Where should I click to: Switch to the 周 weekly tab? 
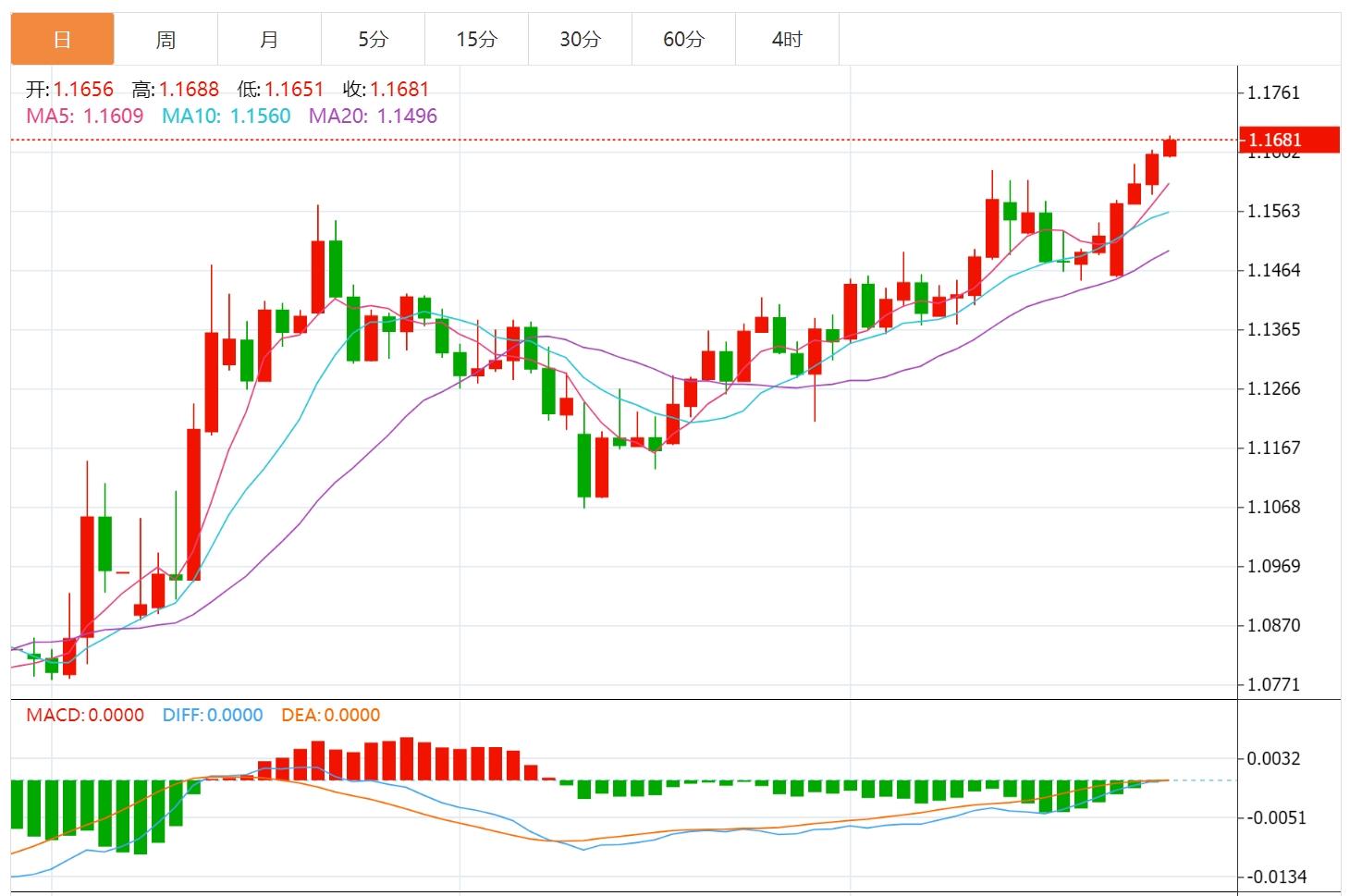point(166,39)
